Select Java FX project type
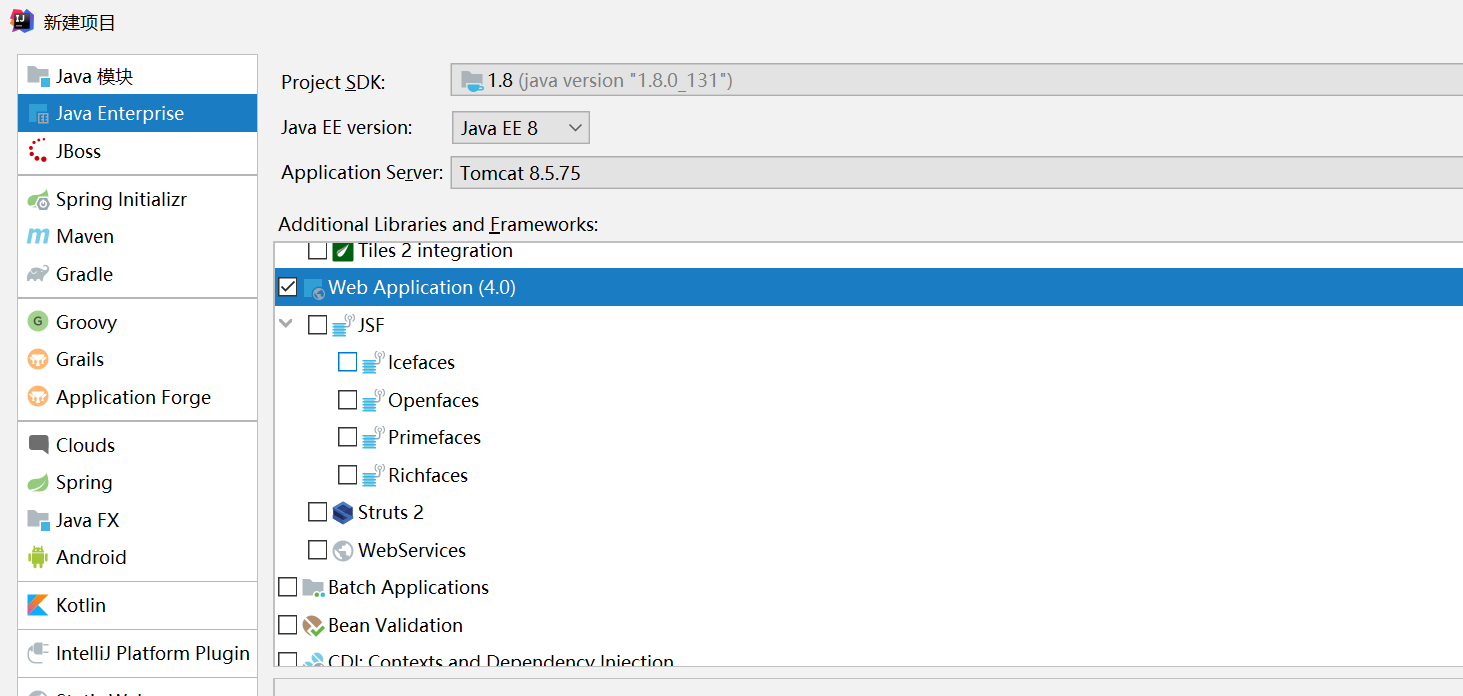This screenshot has width=1463, height=696. [137, 520]
